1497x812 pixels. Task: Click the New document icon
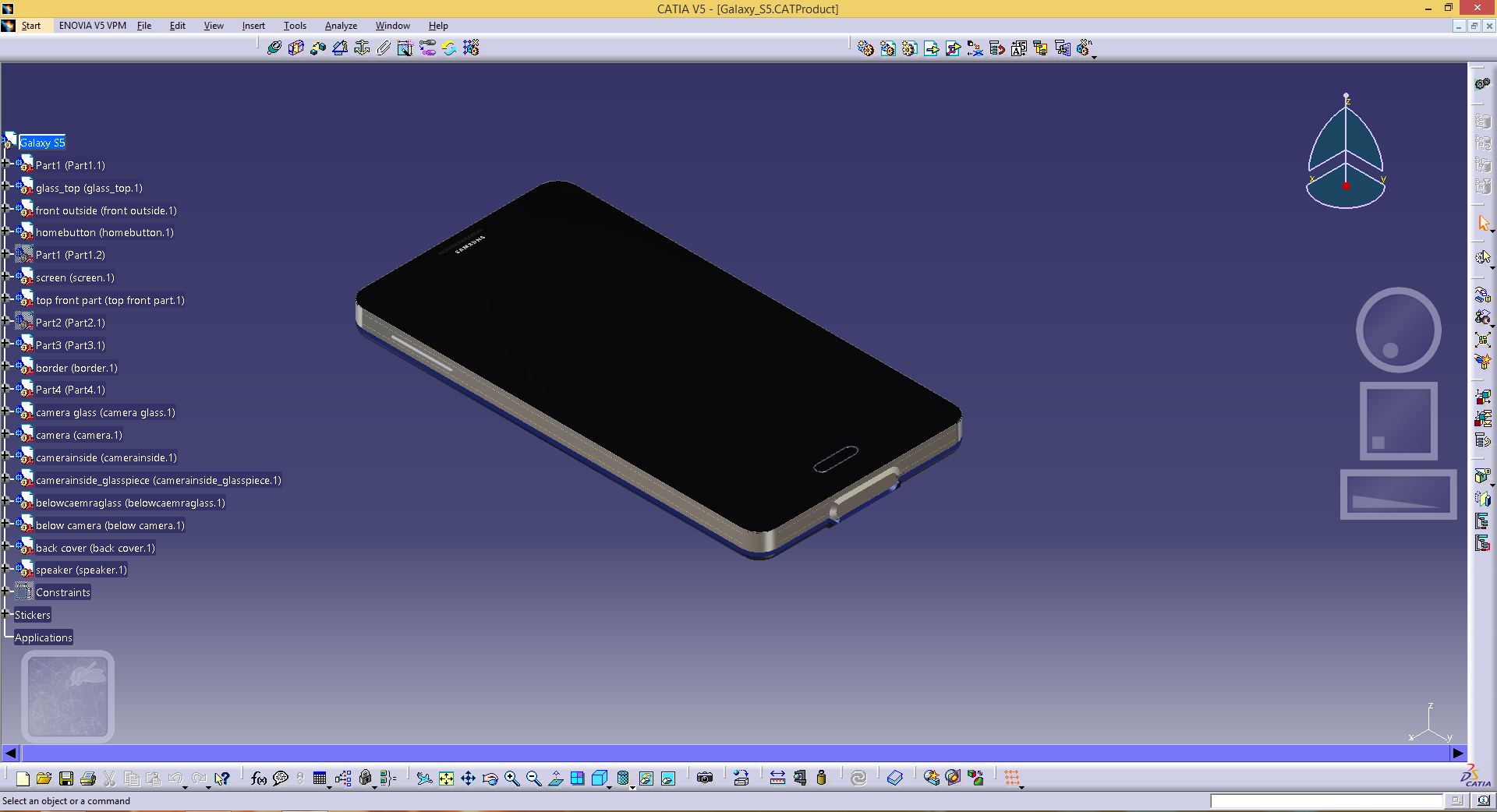23,778
